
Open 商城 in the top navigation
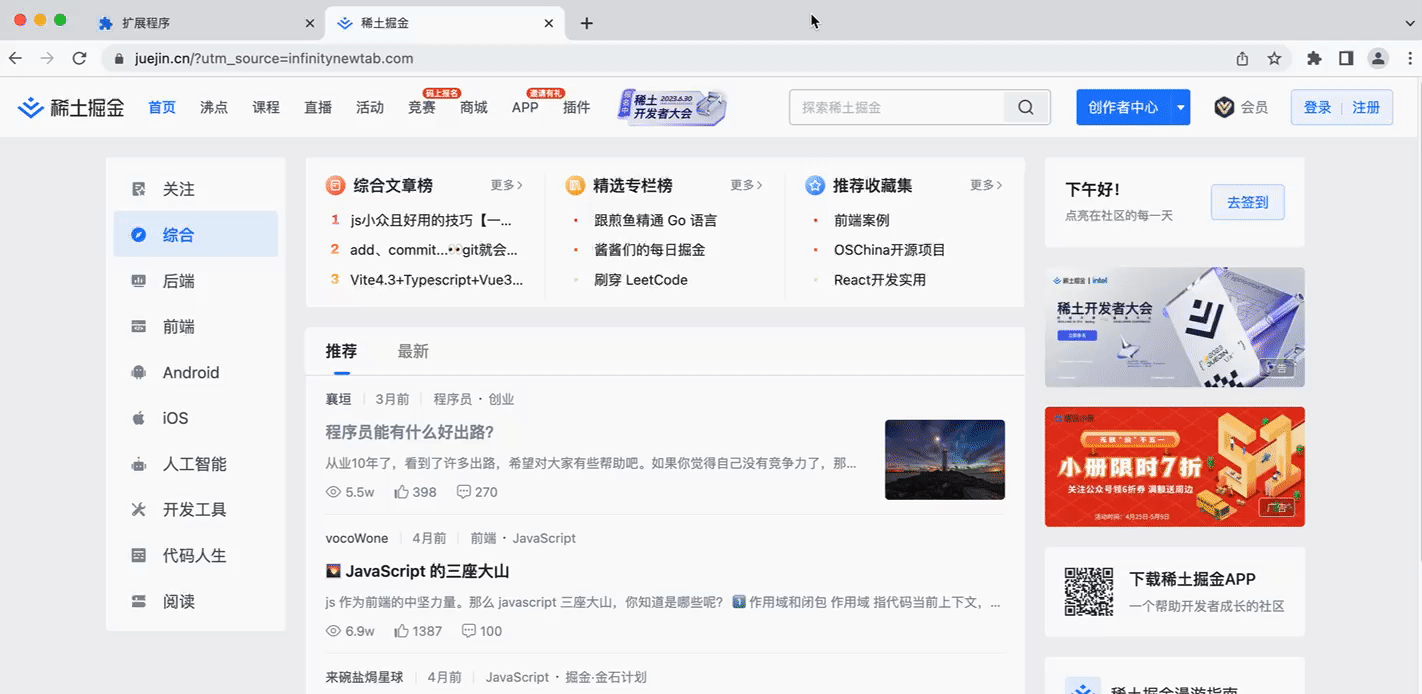click(x=474, y=107)
